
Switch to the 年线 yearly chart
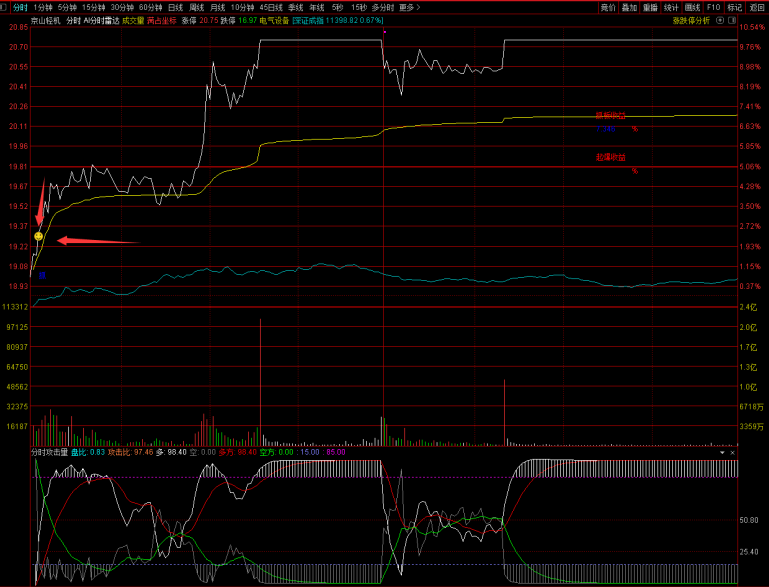click(317, 7)
